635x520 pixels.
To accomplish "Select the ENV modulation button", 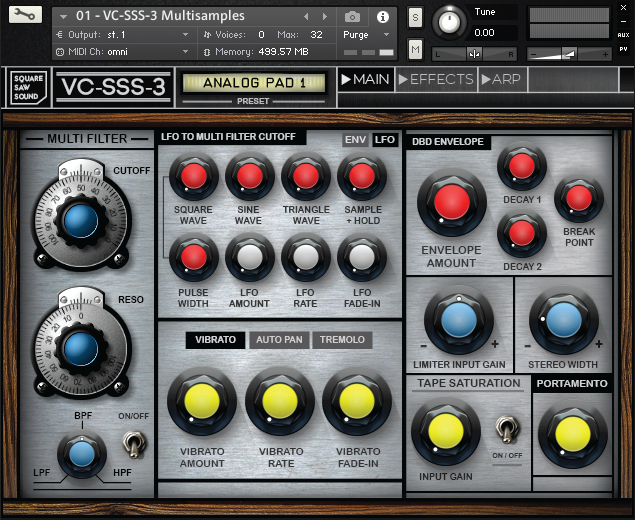I will (x=355, y=140).
